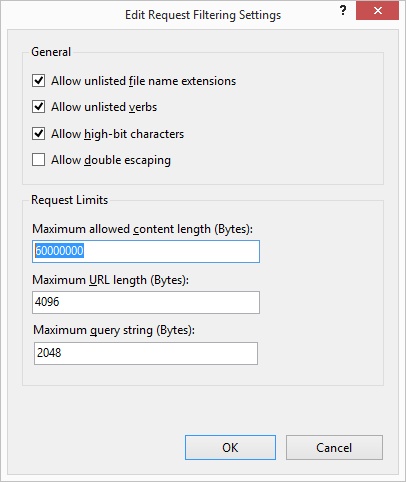Click into the Maximum URL length field
The height and width of the screenshot is (482, 406).
click(x=146, y=302)
